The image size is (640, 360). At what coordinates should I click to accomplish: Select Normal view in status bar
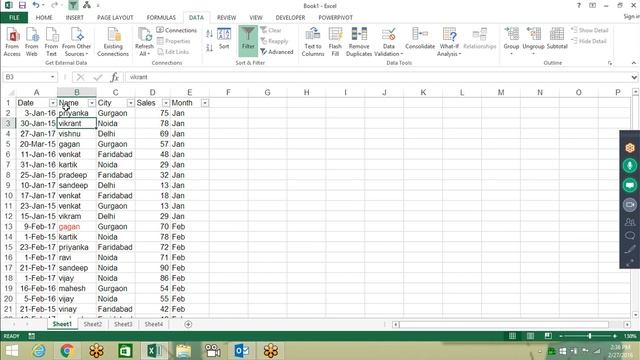coord(512,336)
